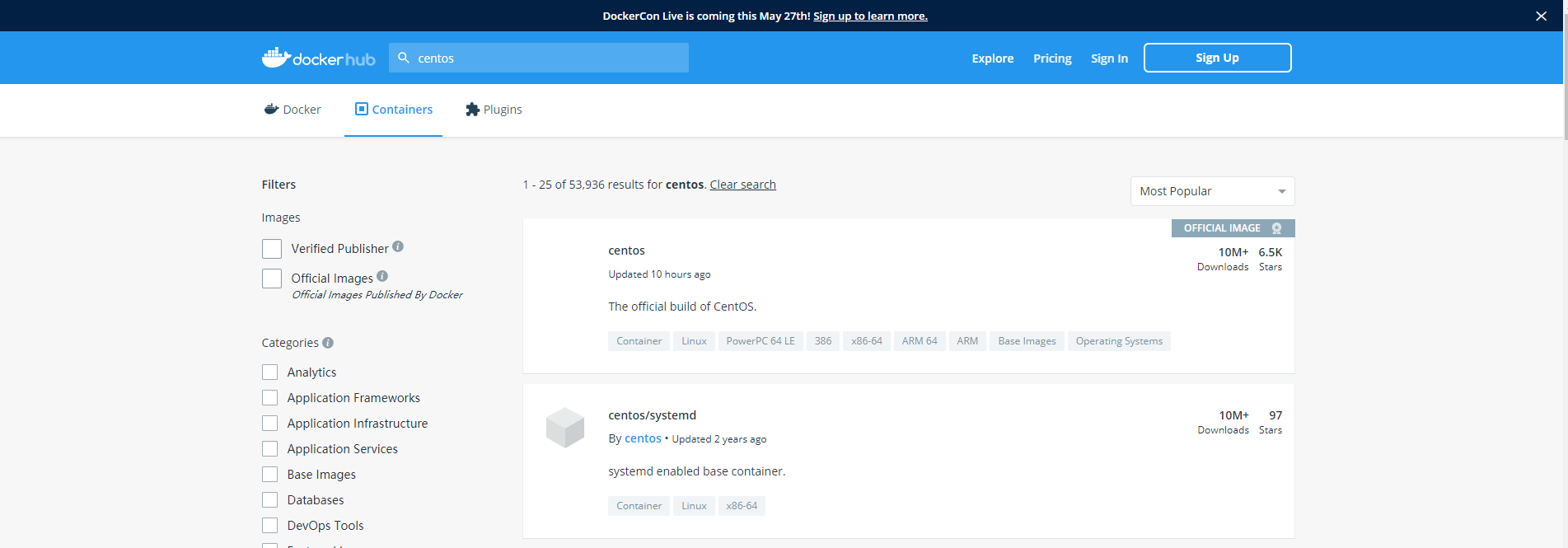This screenshot has width=1568, height=548.
Task: Check the Base Images category
Action: pyautogui.click(x=269, y=475)
